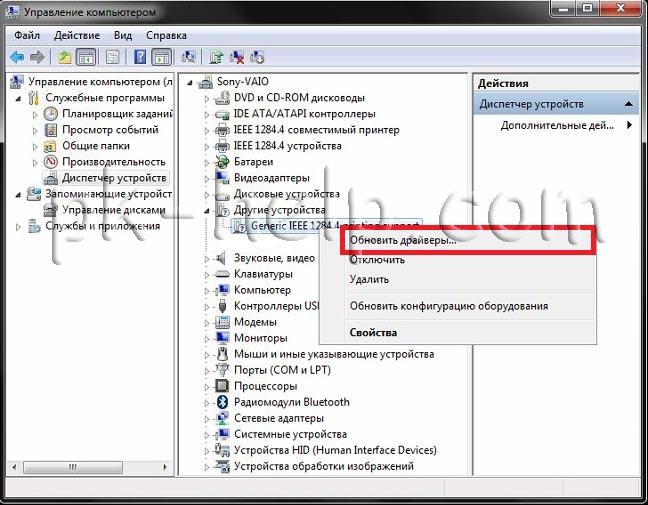This screenshot has height=505, width=648.
Task: Expand the Сетевые адаптеры category arrow
Action: (208, 418)
